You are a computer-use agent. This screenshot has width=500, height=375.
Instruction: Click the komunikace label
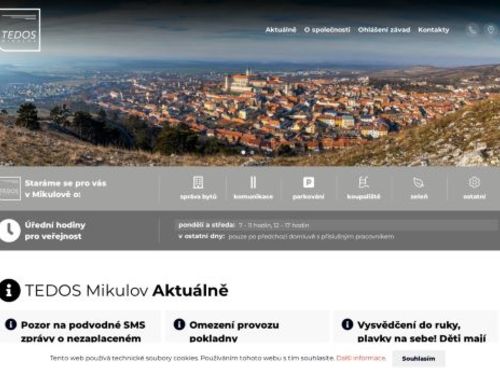253,197
